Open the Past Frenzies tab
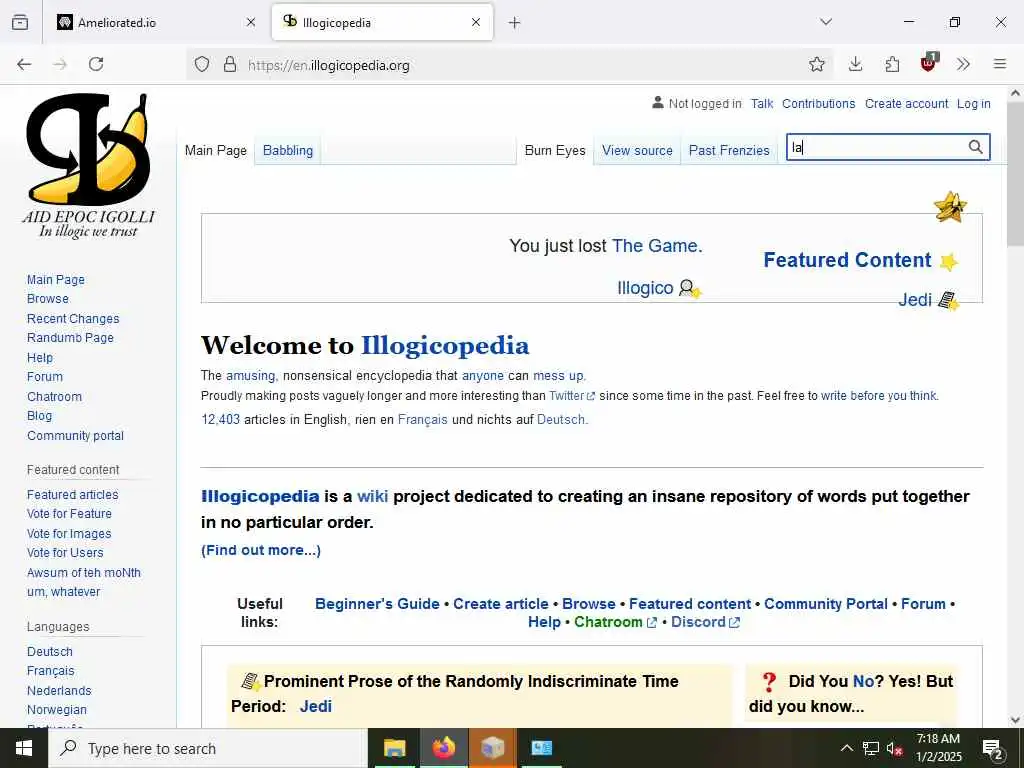This screenshot has height=768, width=1024. click(729, 150)
